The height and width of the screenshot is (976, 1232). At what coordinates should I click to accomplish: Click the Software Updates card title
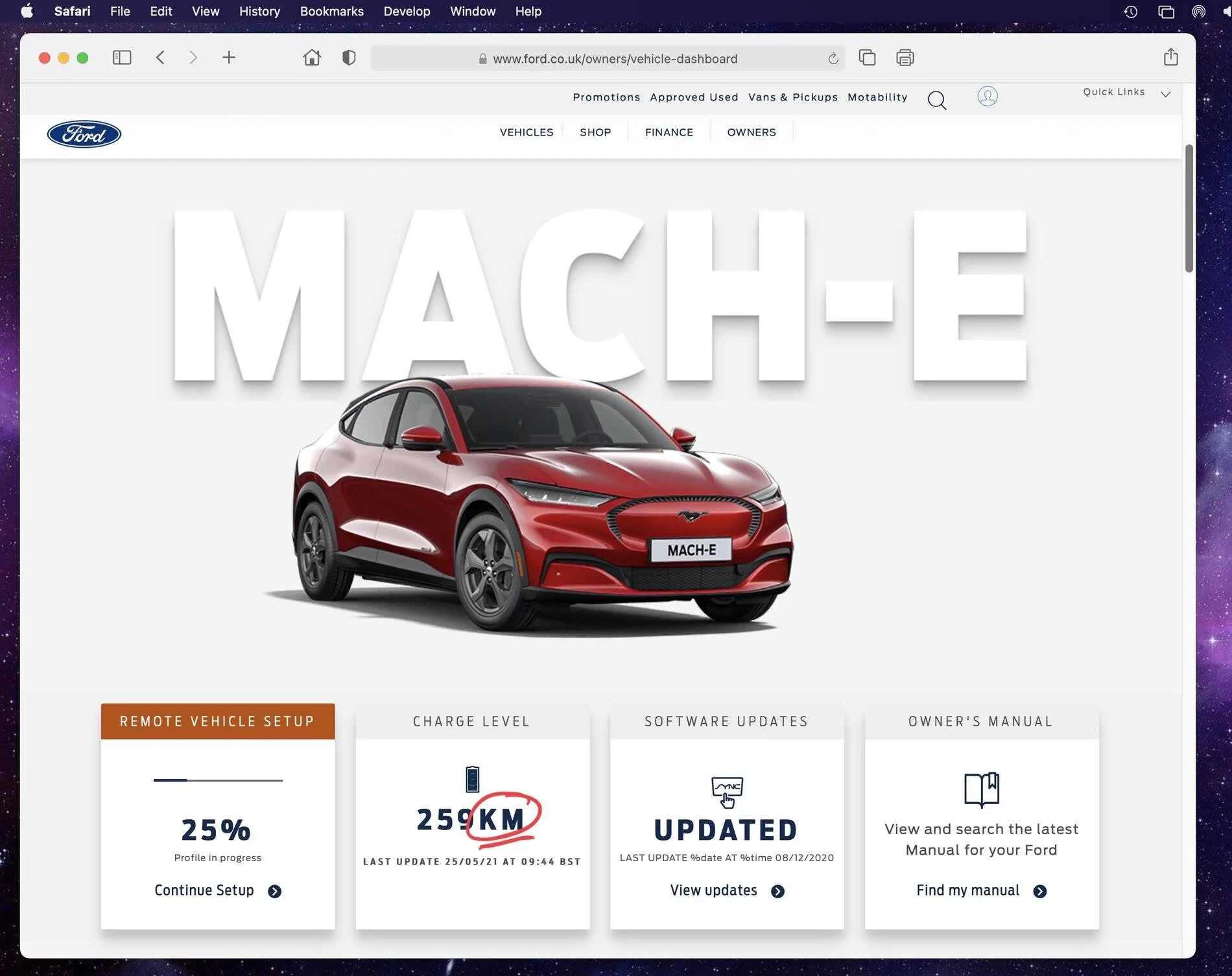[726, 721]
